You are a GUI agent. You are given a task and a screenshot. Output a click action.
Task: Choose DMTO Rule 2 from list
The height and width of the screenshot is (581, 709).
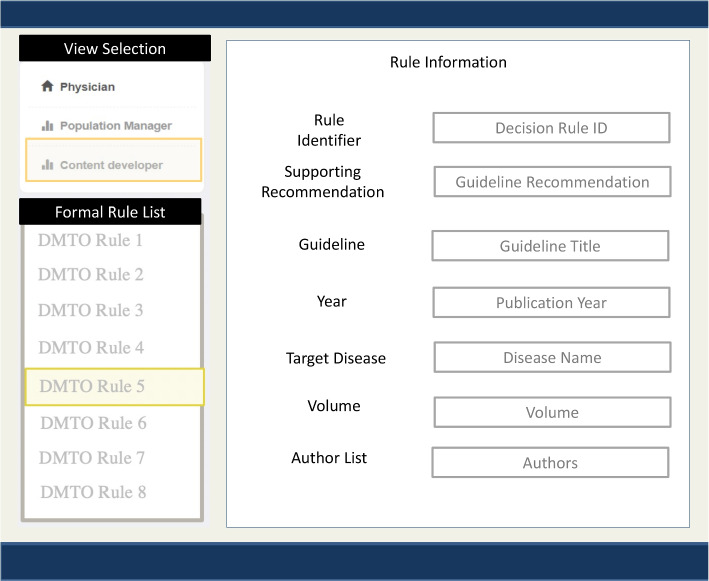[x=90, y=275]
